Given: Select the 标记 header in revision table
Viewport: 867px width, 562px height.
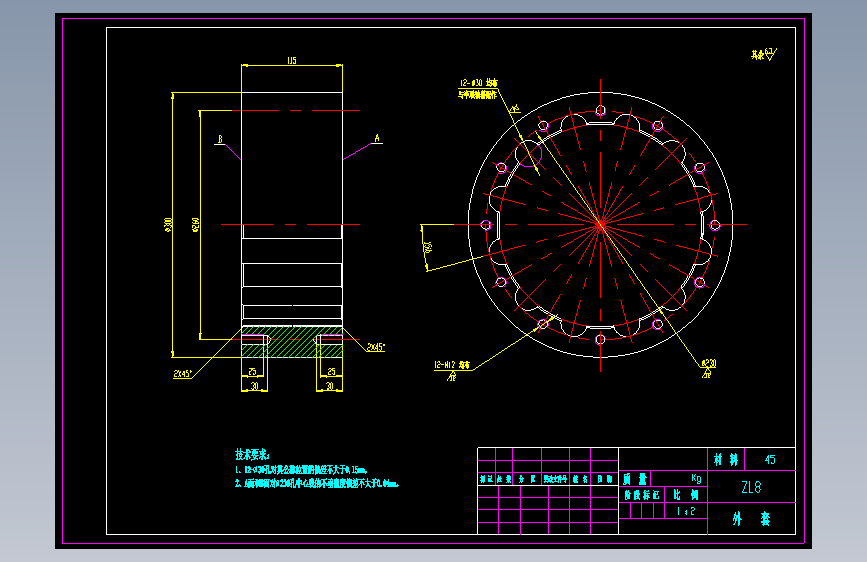Looking at the screenshot, I should tap(487, 479).
